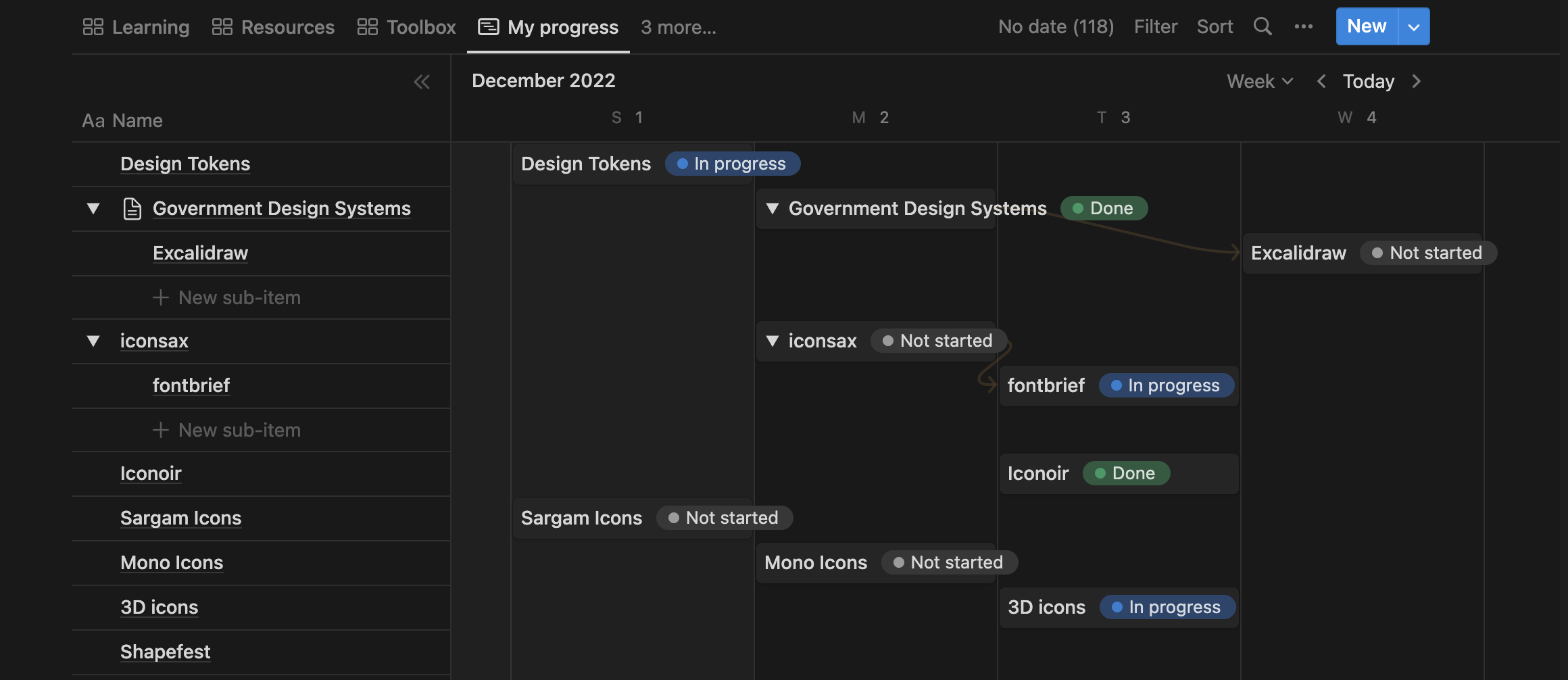Image resolution: width=1568 pixels, height=680 pixels.
Task: Click the search magnifier icon
Action: [x=1263, y=27]
